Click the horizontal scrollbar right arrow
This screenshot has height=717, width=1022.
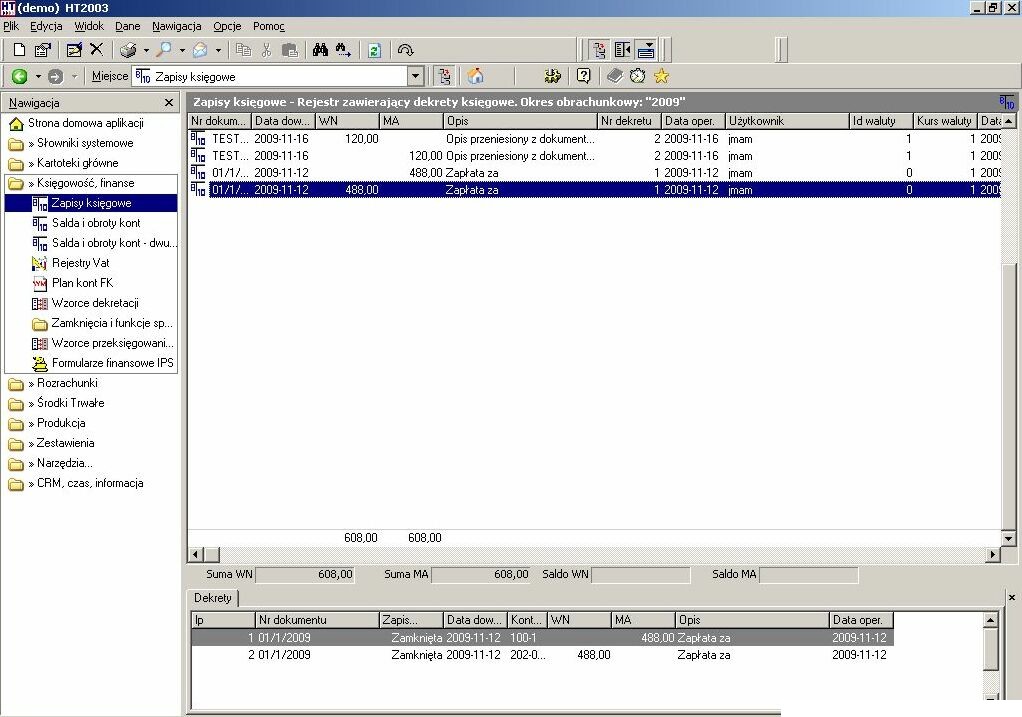[x=993, y=555]
